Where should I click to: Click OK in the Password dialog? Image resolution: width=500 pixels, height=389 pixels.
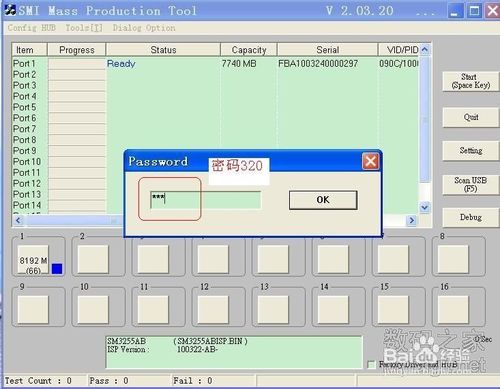[x=323, y=200]
